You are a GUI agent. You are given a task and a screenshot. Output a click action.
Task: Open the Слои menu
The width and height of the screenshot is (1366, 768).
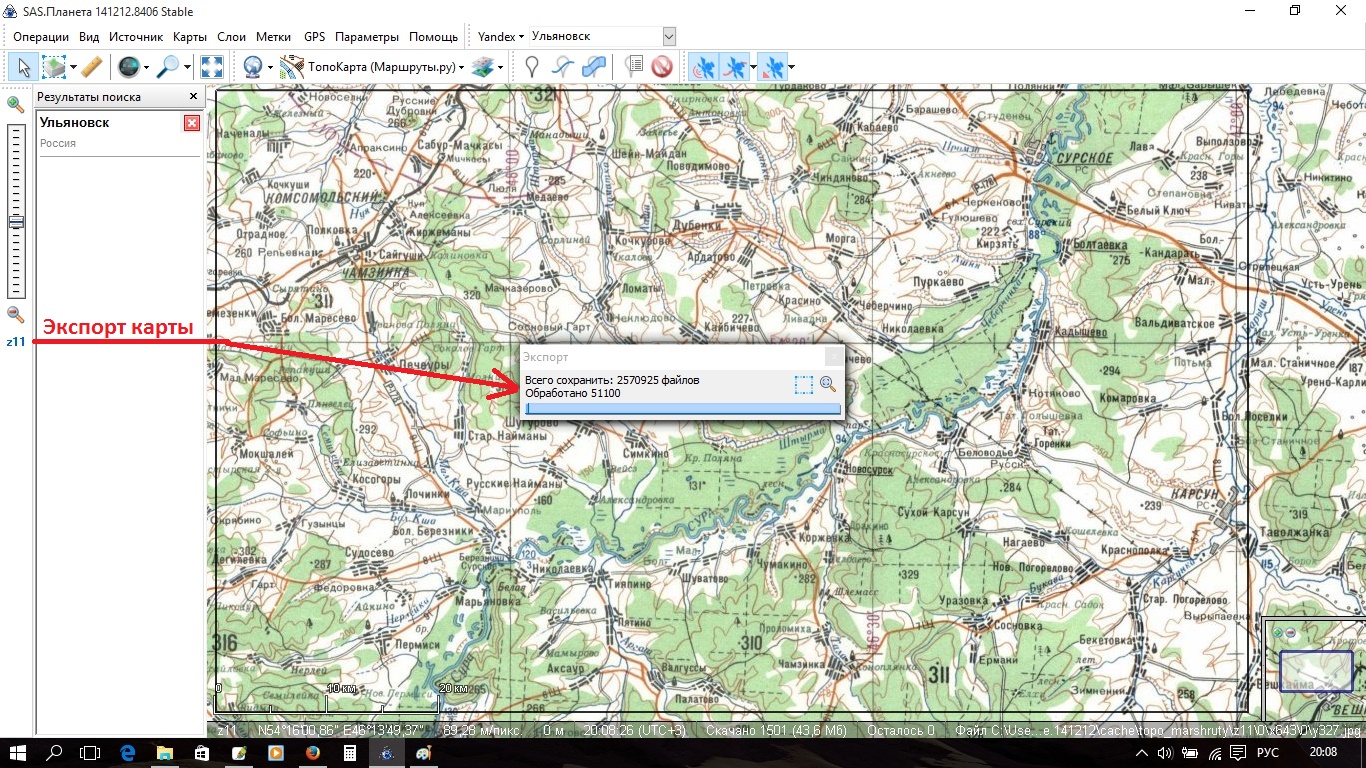(231, 37)
